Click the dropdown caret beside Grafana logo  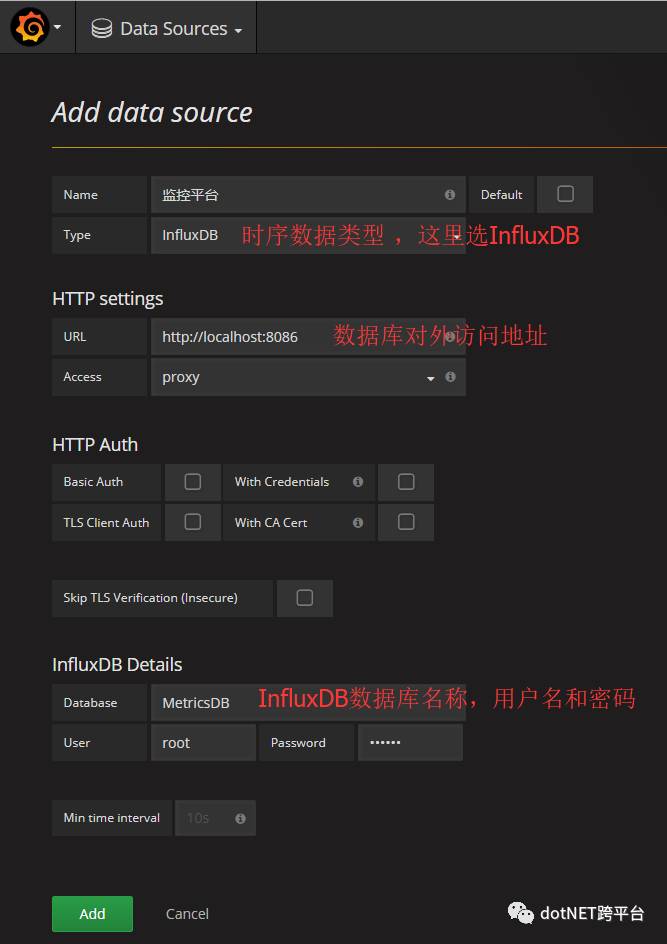coord(58,28)
